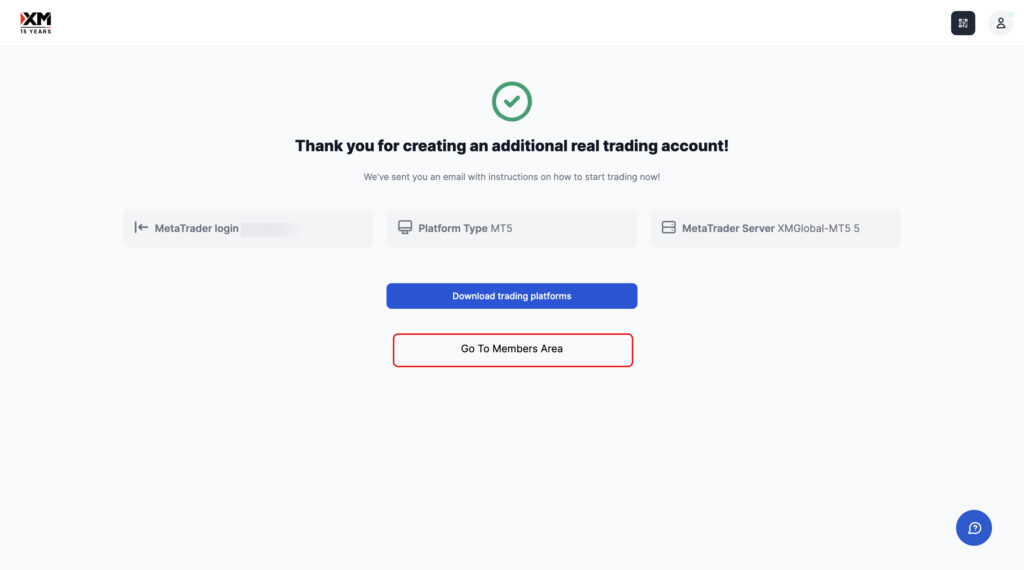Open the live chat help bubble
This screenshot has width=1024, height=570.
[973, 528]
